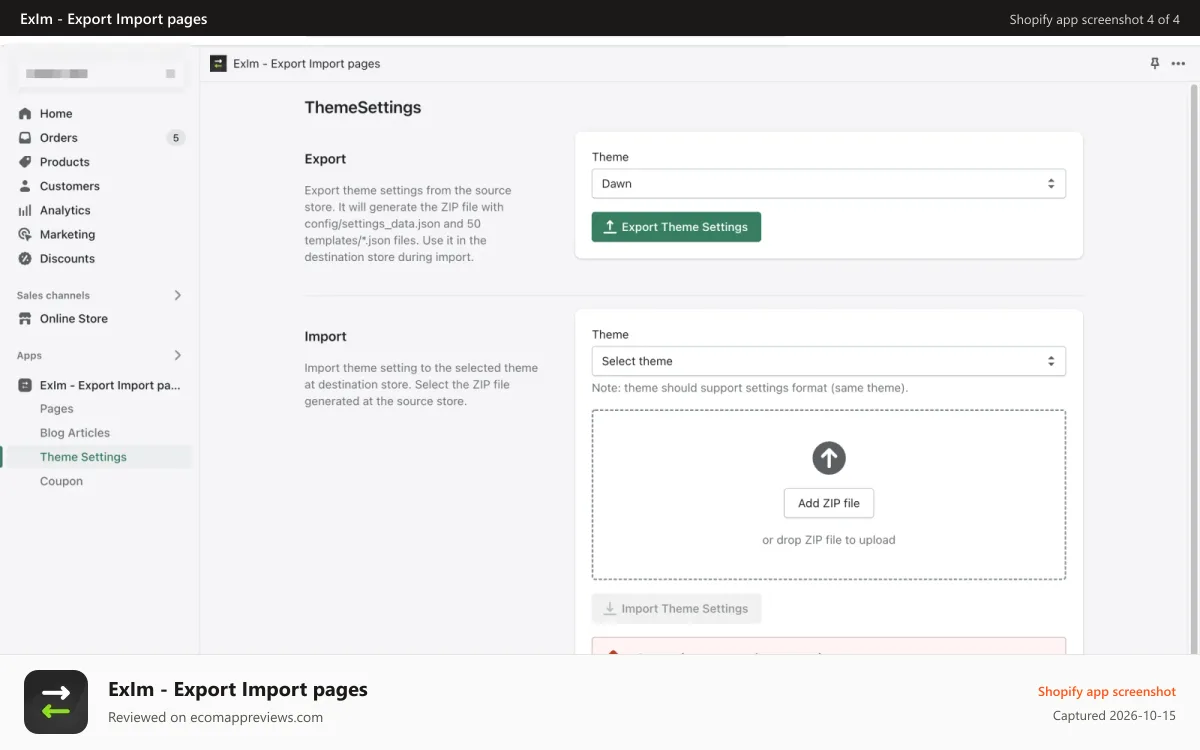
Task: Pin the app using pin icon
Action: click(x=1155, y=63)
